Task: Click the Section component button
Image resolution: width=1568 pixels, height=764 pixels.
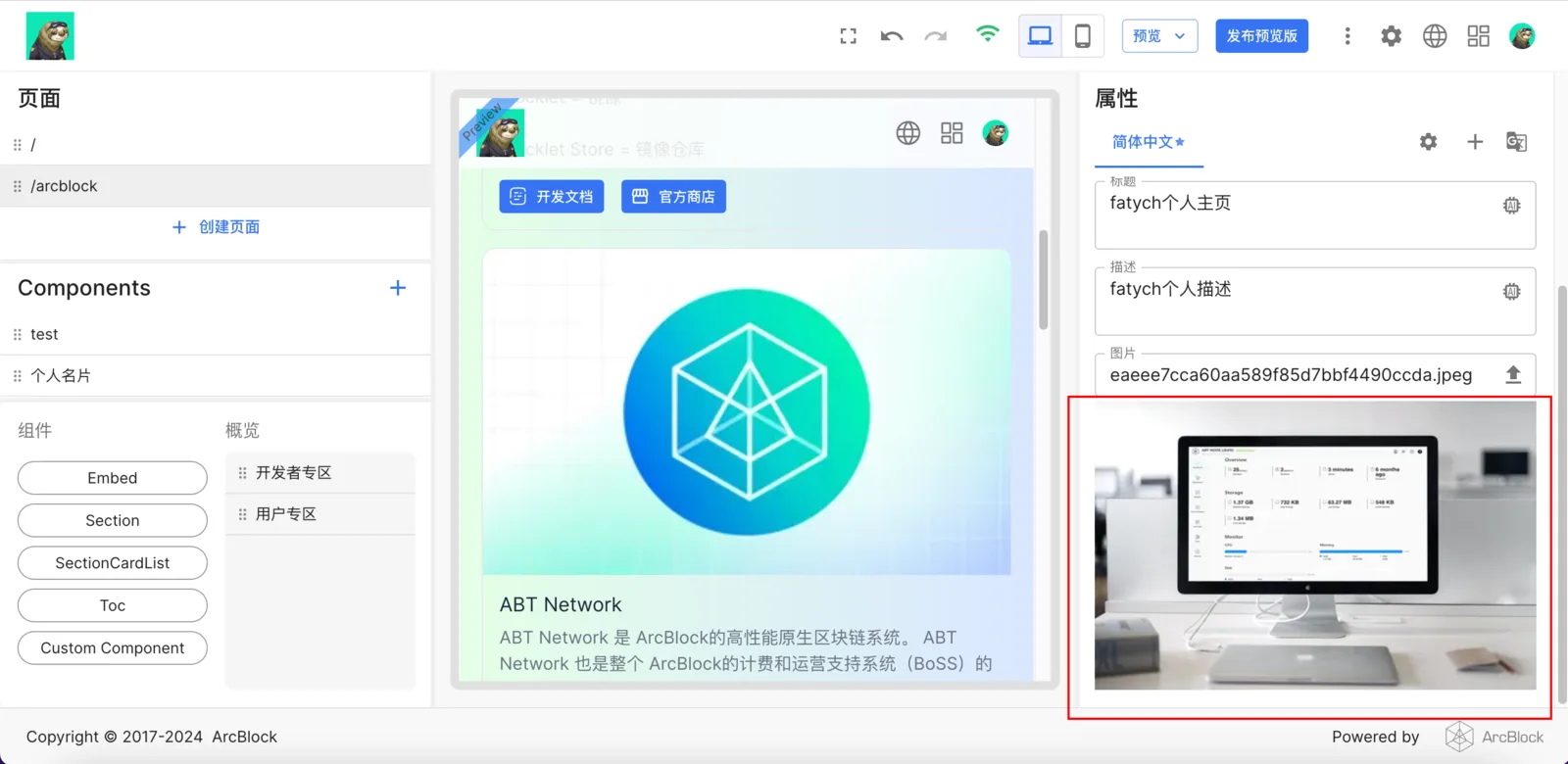Action: pos(113,520)
